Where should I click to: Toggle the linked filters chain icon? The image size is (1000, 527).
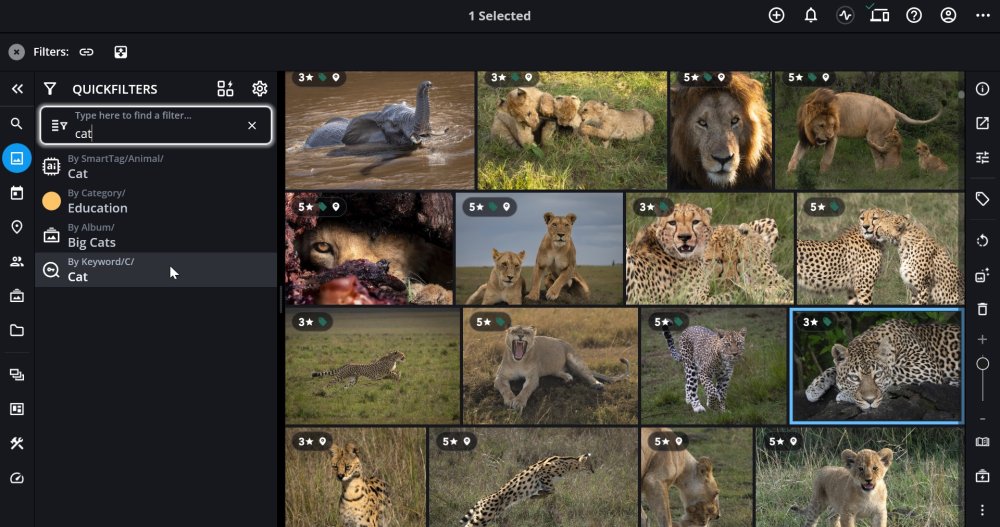[87, 52]
